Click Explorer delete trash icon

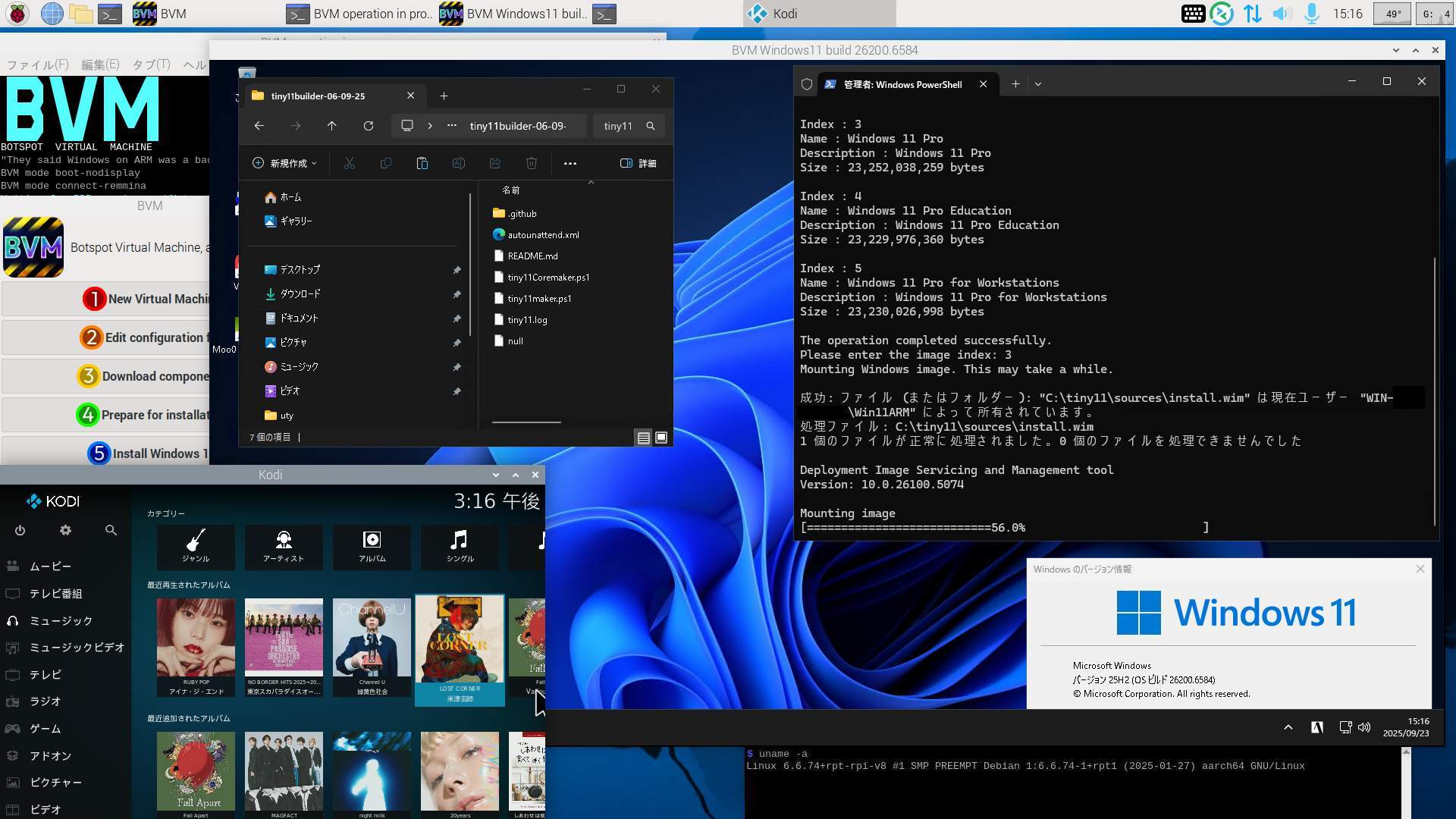click(531, 163)
